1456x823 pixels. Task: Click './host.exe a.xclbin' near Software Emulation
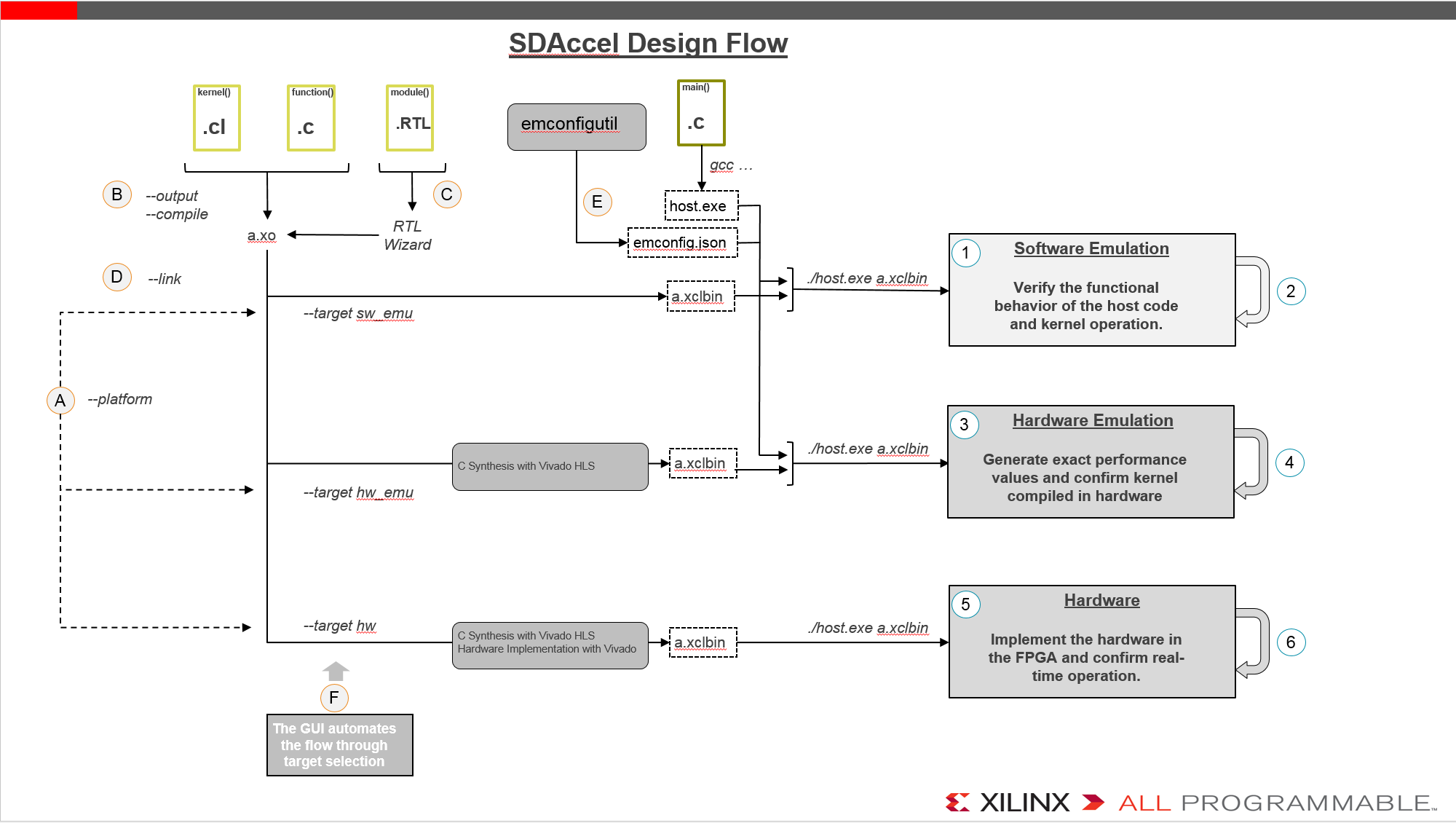click(868, 278)
